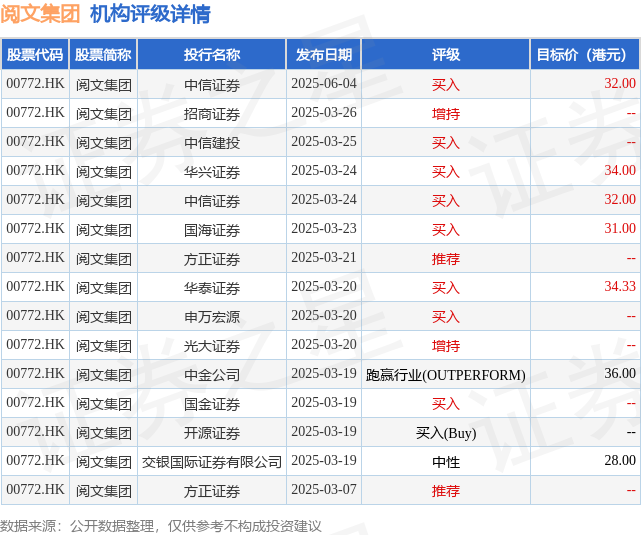
Task: Click 中信建投 broker name
Action: pos(212,143)
